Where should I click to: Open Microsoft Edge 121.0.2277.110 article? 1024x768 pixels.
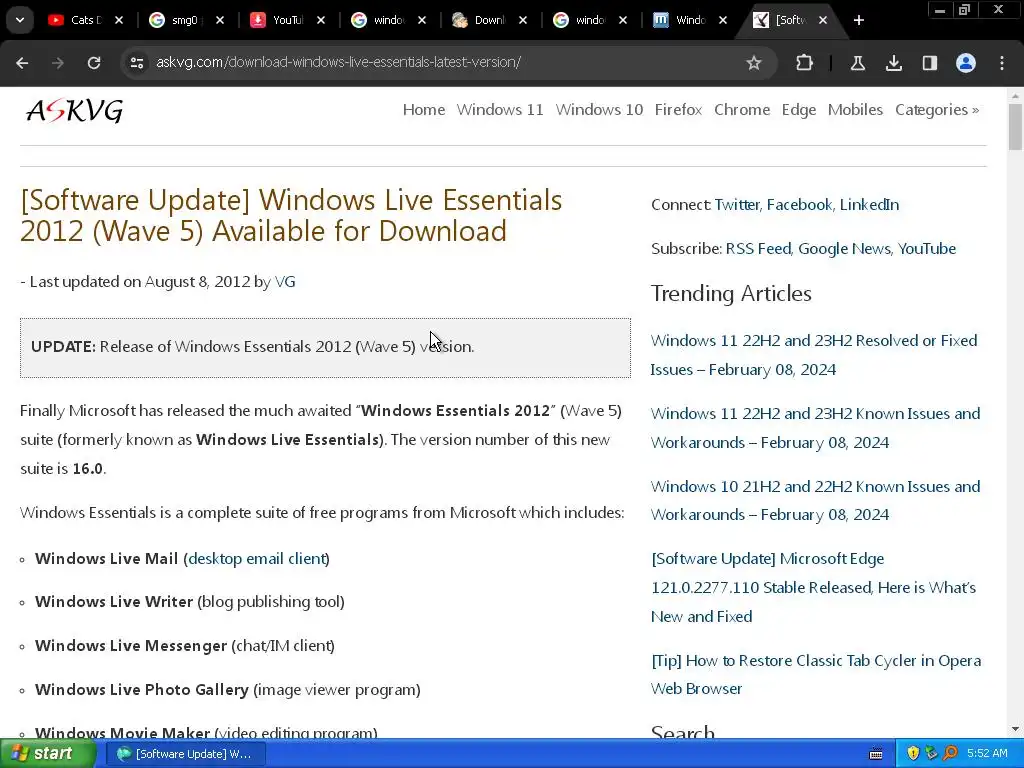[814, 587]
